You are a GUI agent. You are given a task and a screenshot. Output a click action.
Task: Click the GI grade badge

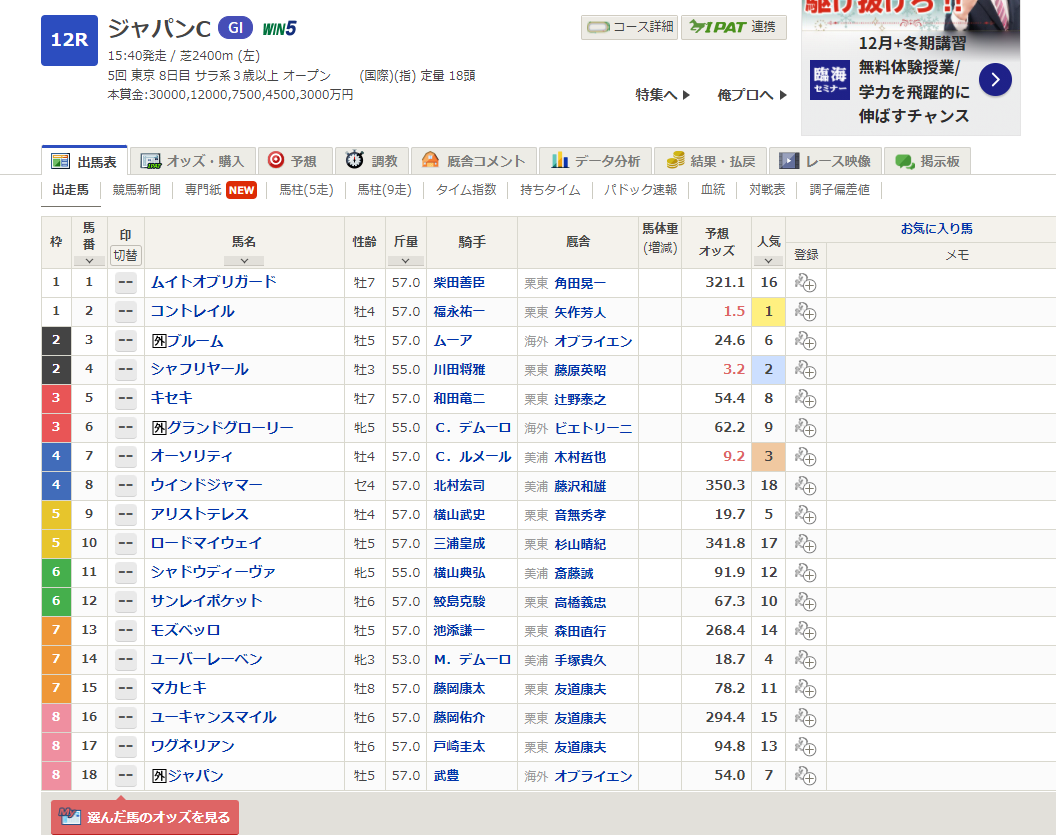[235, 28]
